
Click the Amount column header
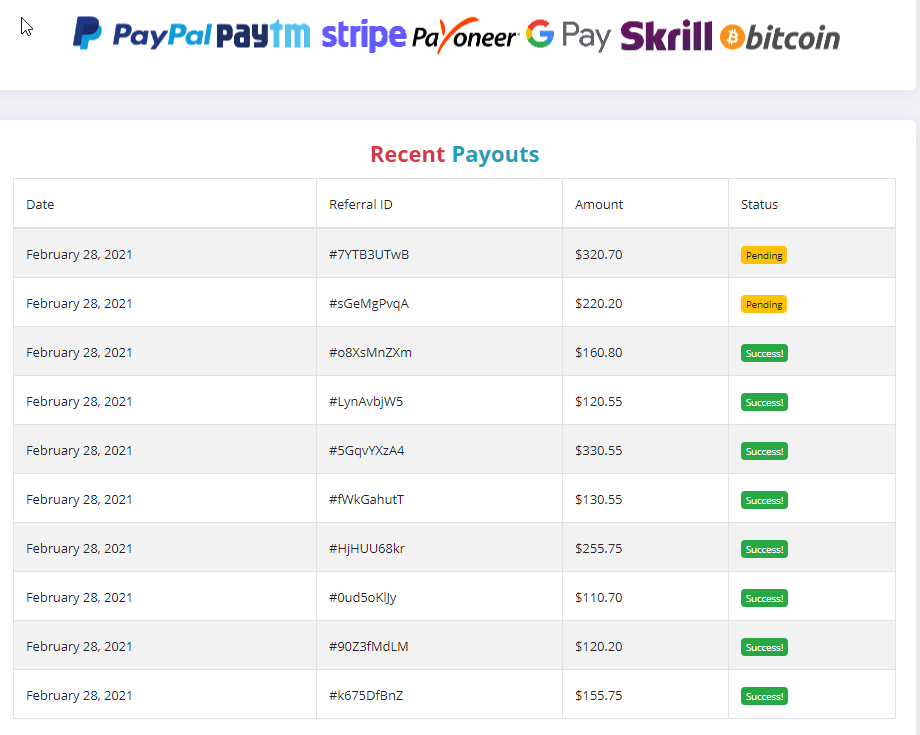(598, 204)
